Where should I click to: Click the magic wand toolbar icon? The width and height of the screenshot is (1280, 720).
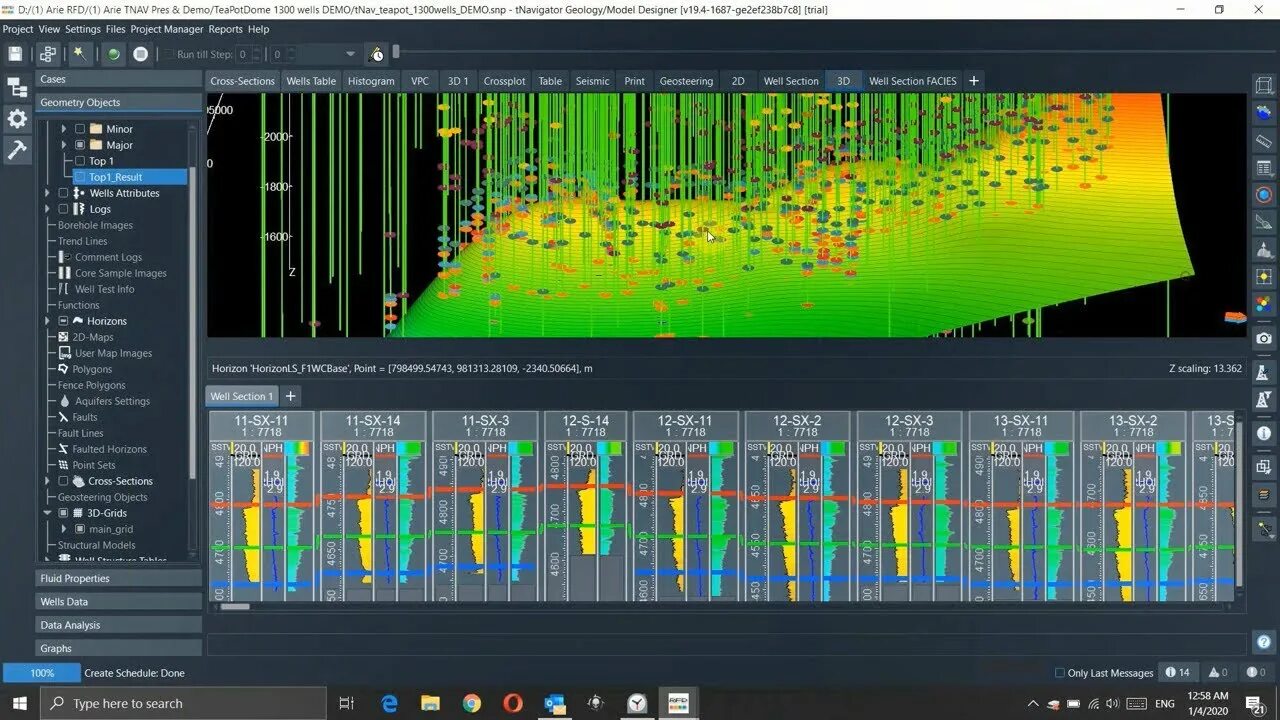[79, 54]
